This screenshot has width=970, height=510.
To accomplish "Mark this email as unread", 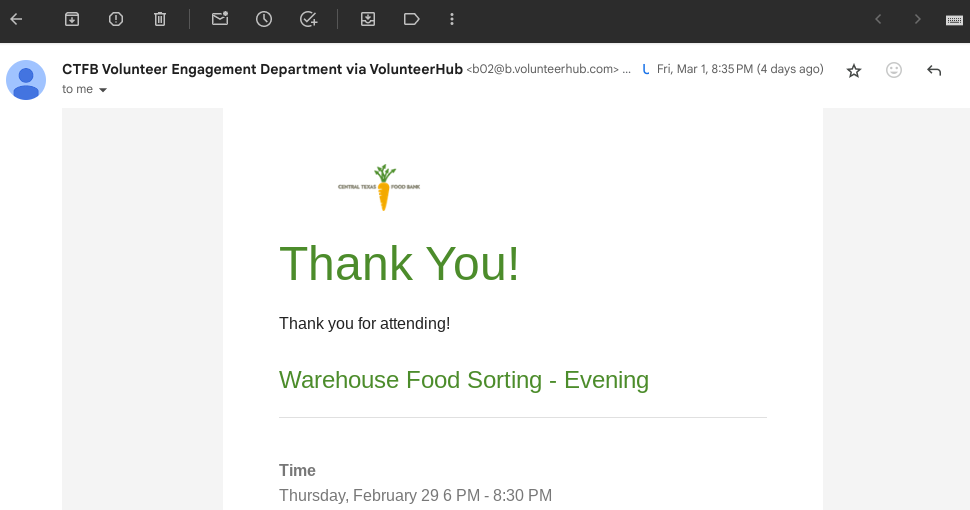I will (x=220, y=19).
